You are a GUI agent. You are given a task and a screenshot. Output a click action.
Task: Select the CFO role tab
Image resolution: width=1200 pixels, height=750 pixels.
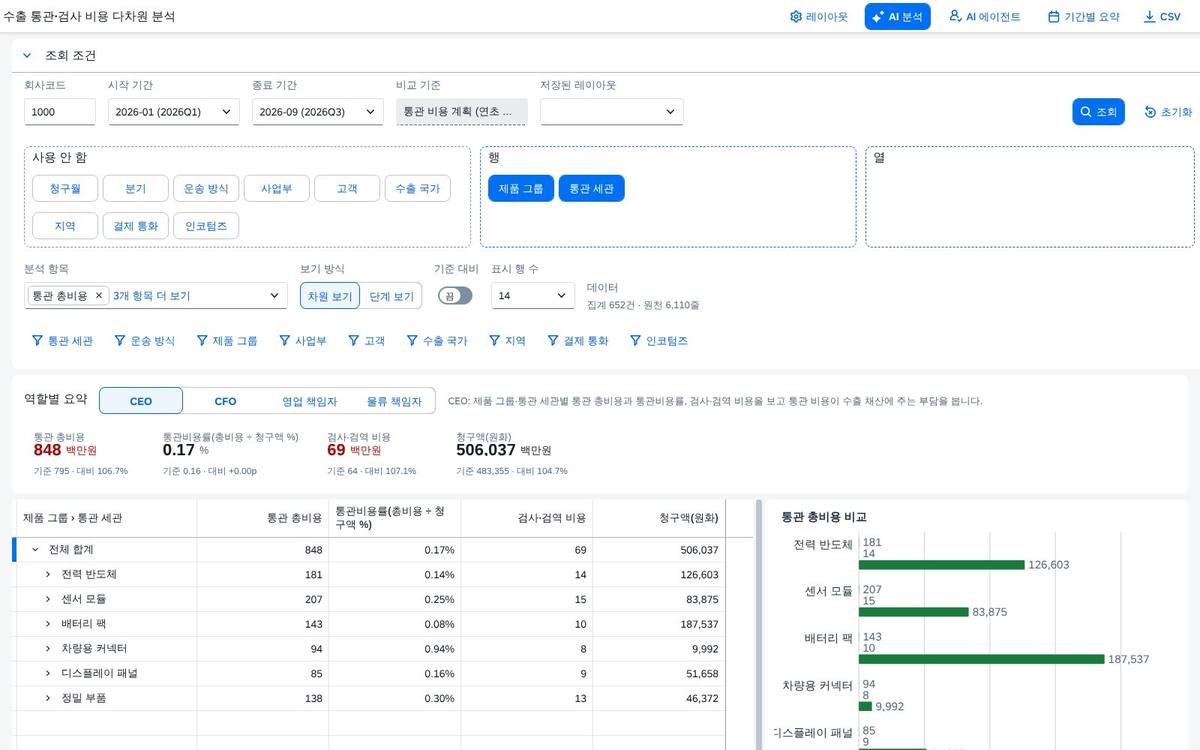(226, 401)
